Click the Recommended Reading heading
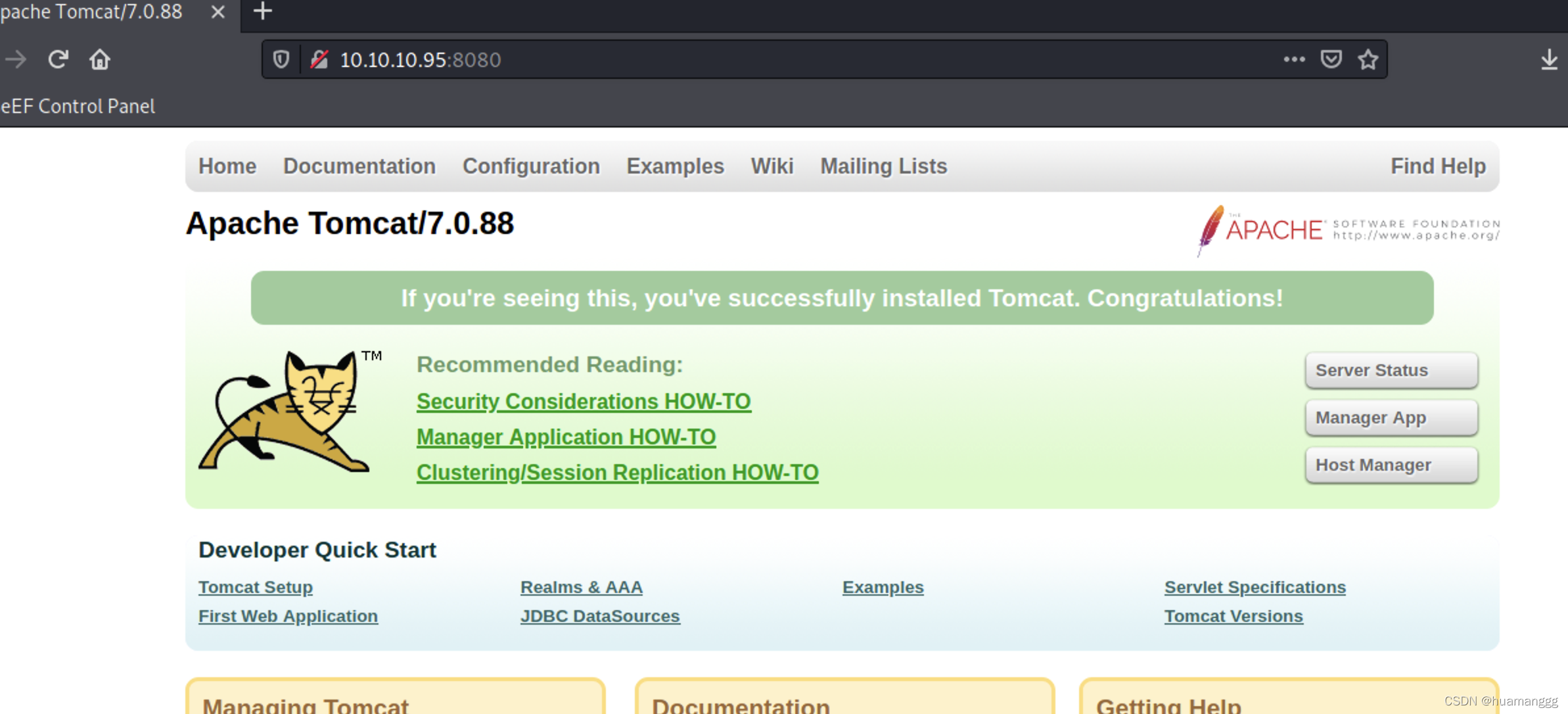 (549, 364)
